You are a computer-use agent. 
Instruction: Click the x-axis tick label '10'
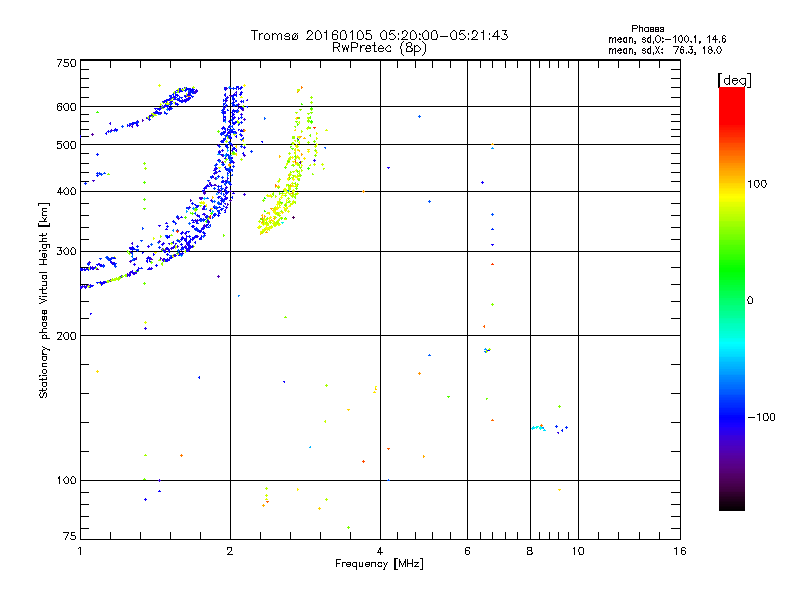[578, 551]
